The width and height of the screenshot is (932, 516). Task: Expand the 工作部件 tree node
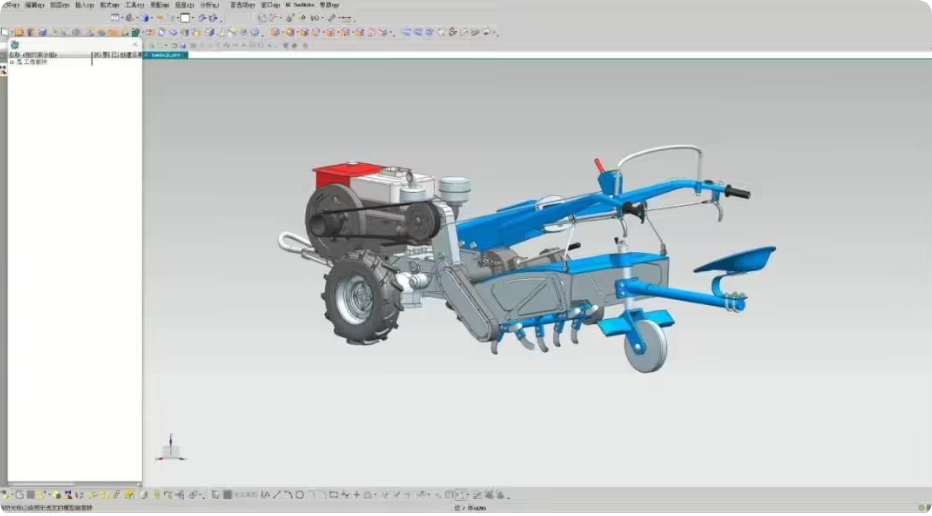(x=12, y=62)
